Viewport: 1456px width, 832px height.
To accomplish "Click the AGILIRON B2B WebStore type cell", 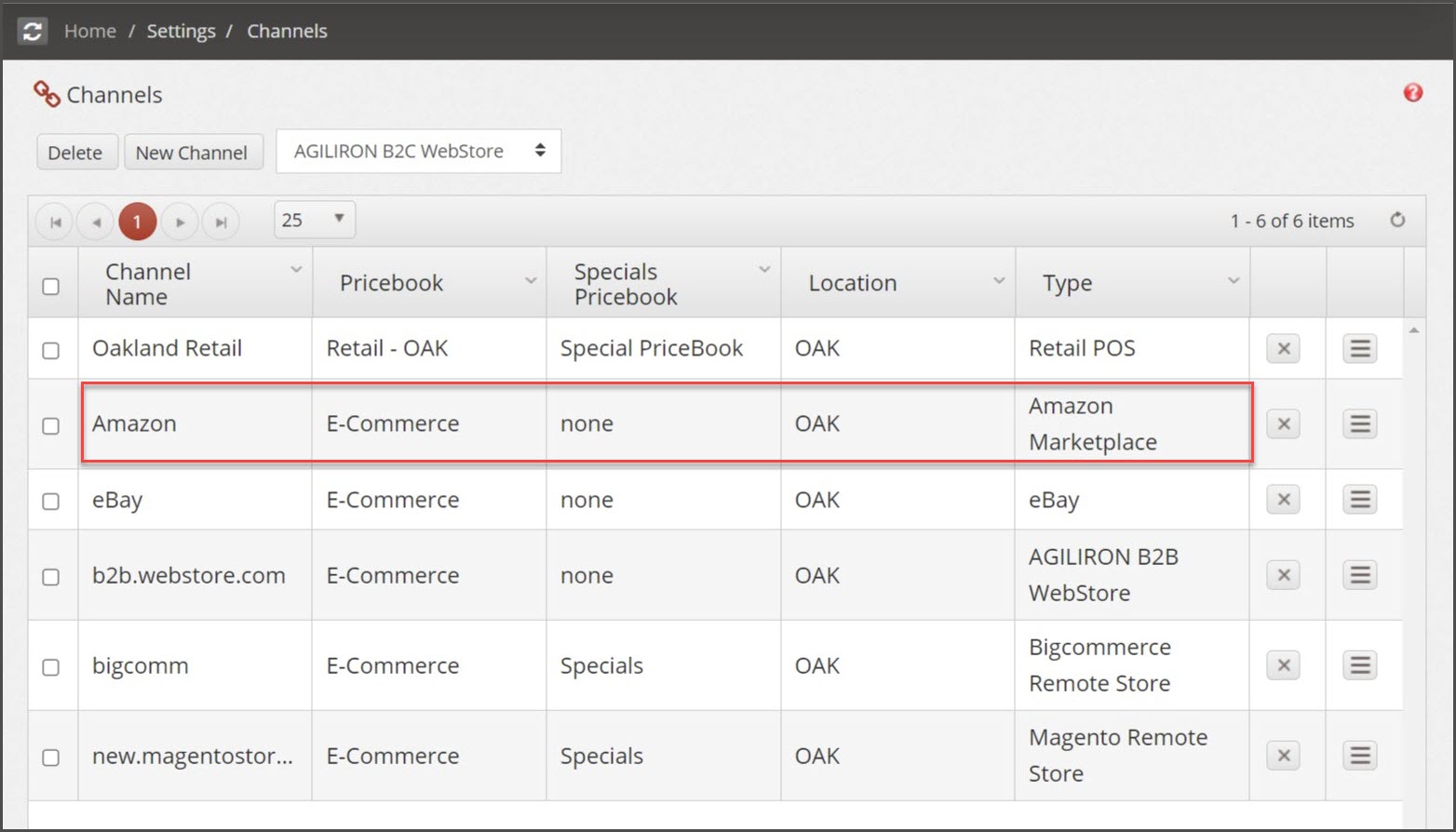I will click(1131, 575).
